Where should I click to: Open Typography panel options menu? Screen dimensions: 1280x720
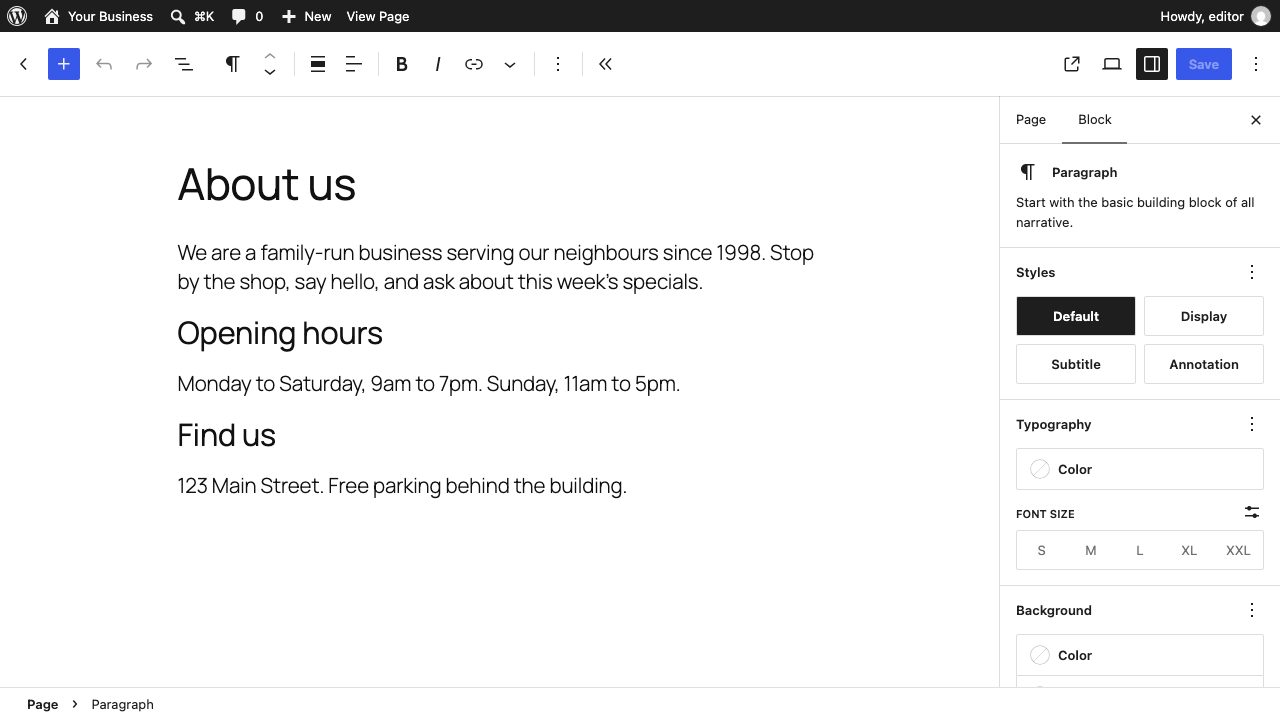tap(1252, 424)
